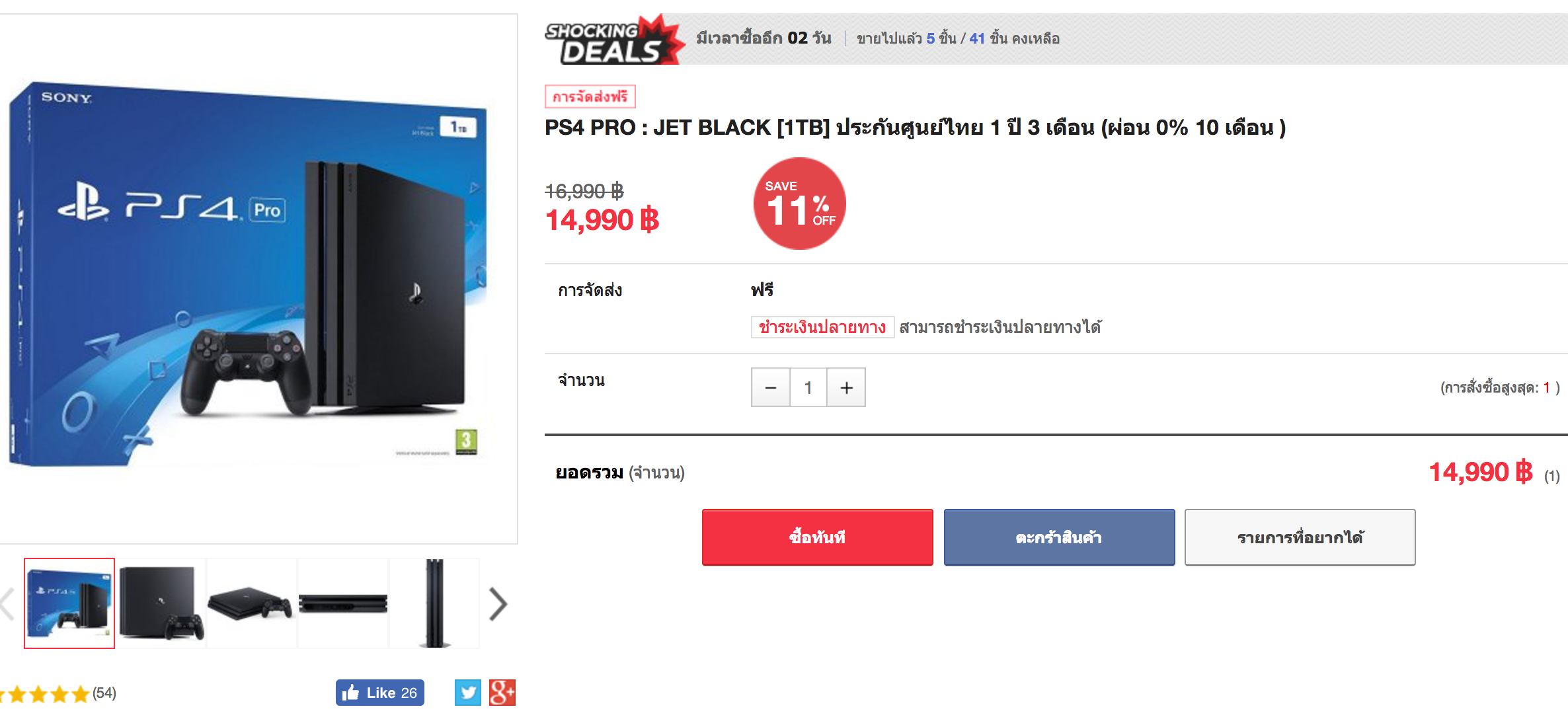The height and width of the screenshot is (723, 1568).
Task: Share product via the Google Plus icon
Action: [x=502, y=693]
